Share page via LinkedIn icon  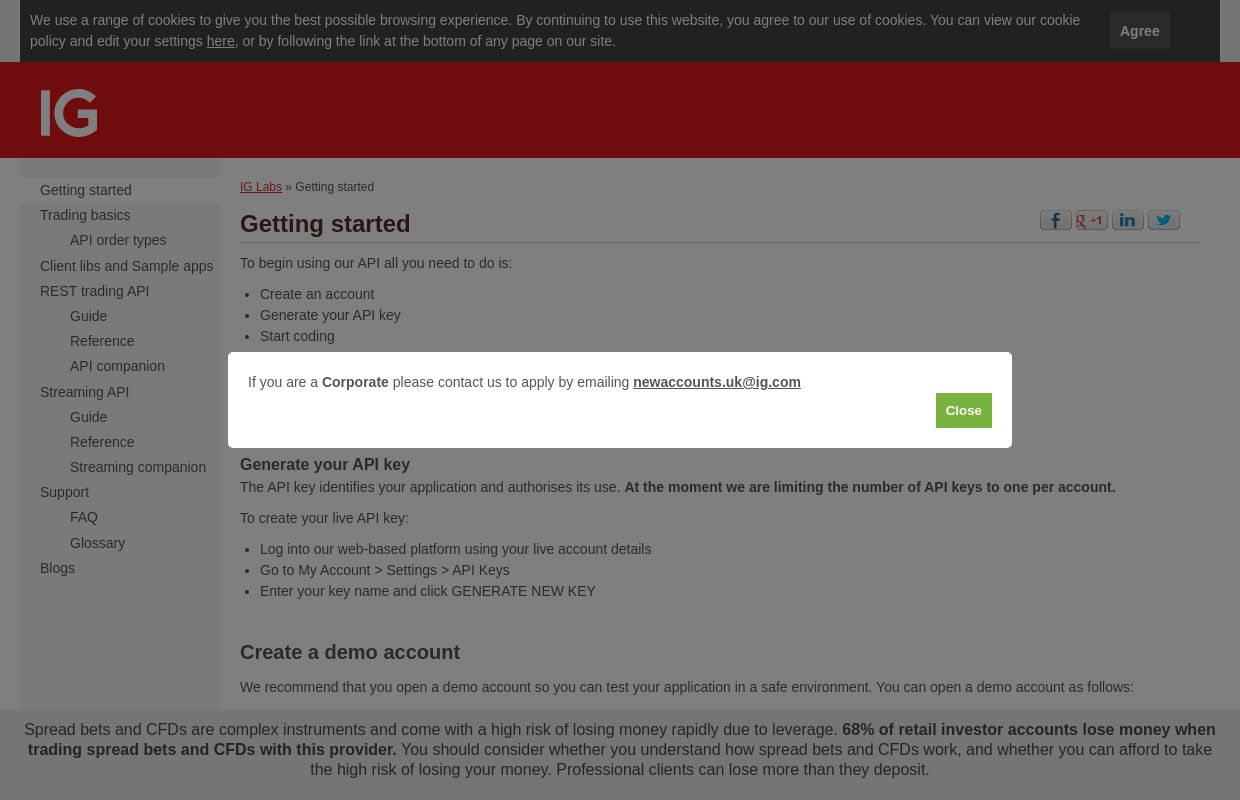coord(1128,220)
